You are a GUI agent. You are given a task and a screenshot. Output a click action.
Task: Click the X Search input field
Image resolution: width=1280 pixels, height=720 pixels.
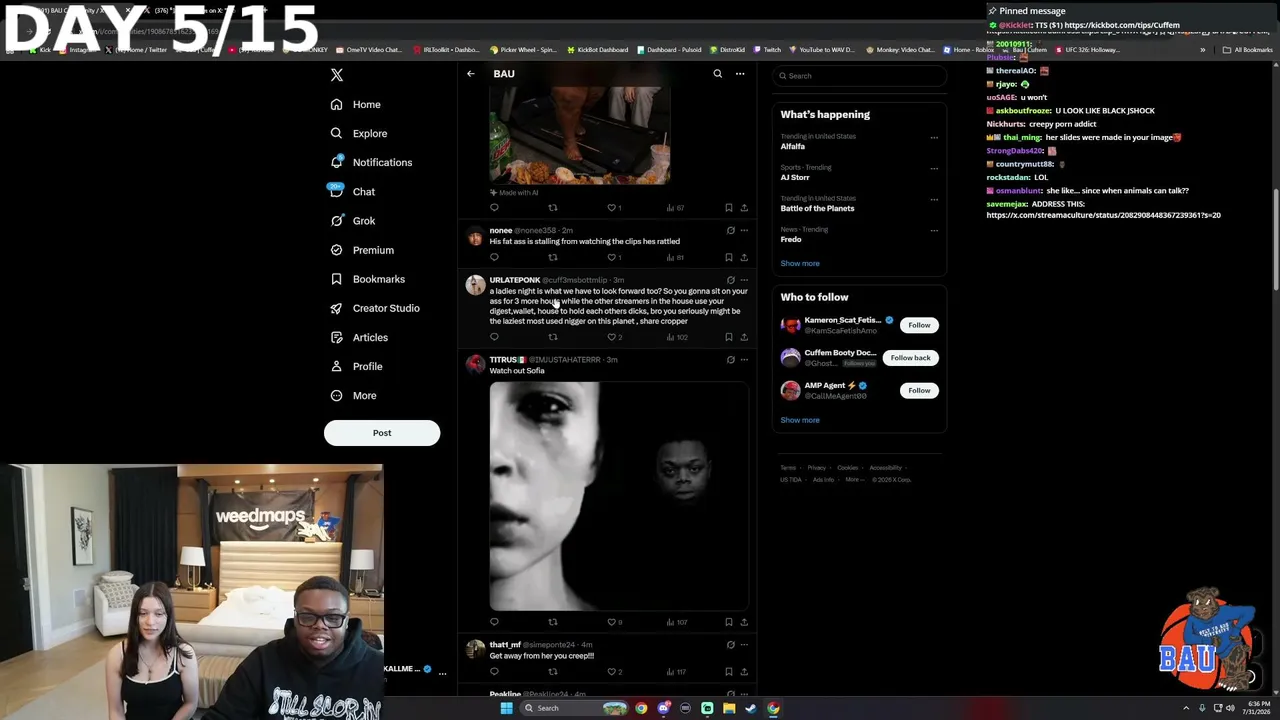pyautogui.click(x=860, y=76)
